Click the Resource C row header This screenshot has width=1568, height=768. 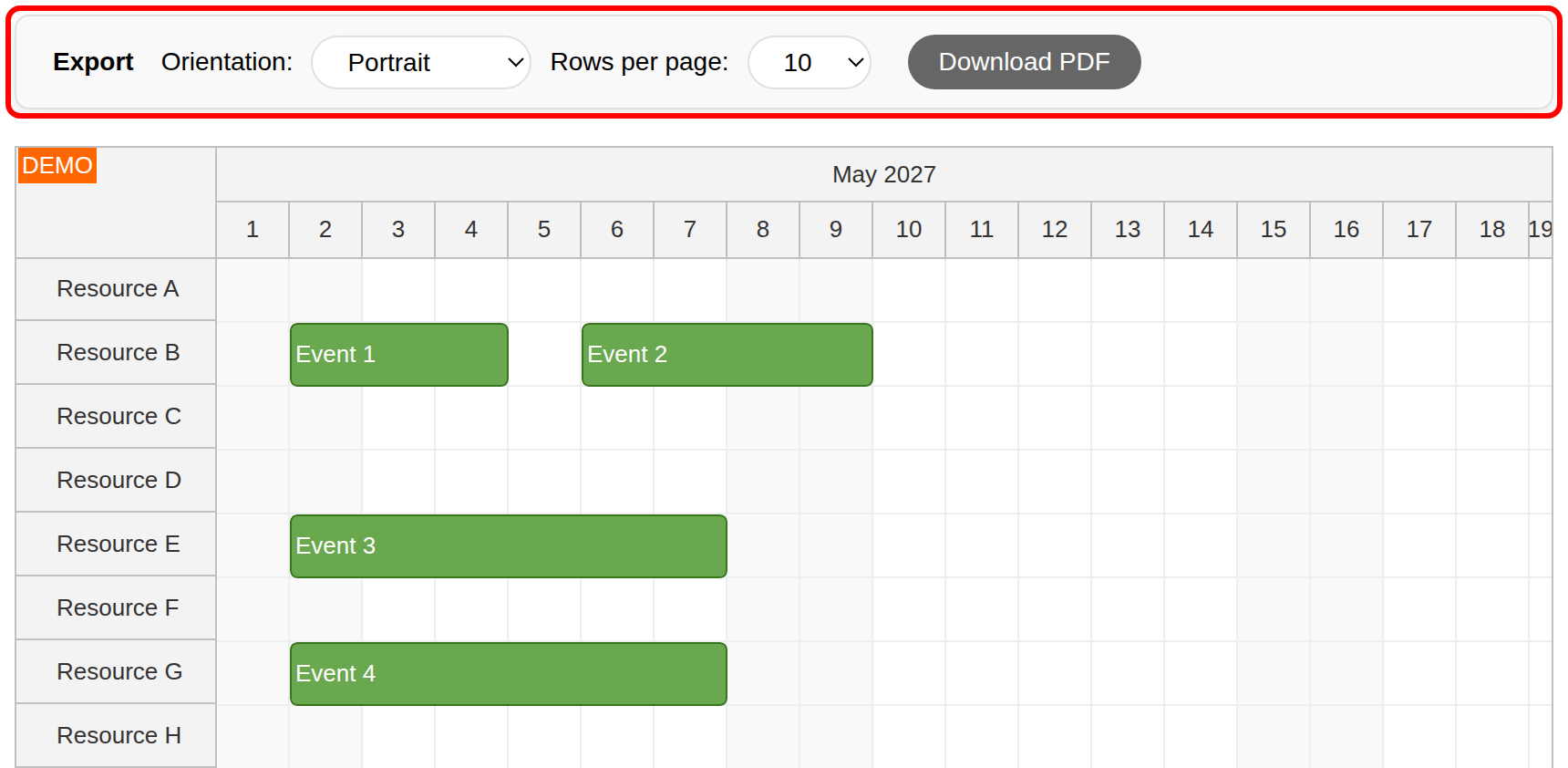click(116, 417)
